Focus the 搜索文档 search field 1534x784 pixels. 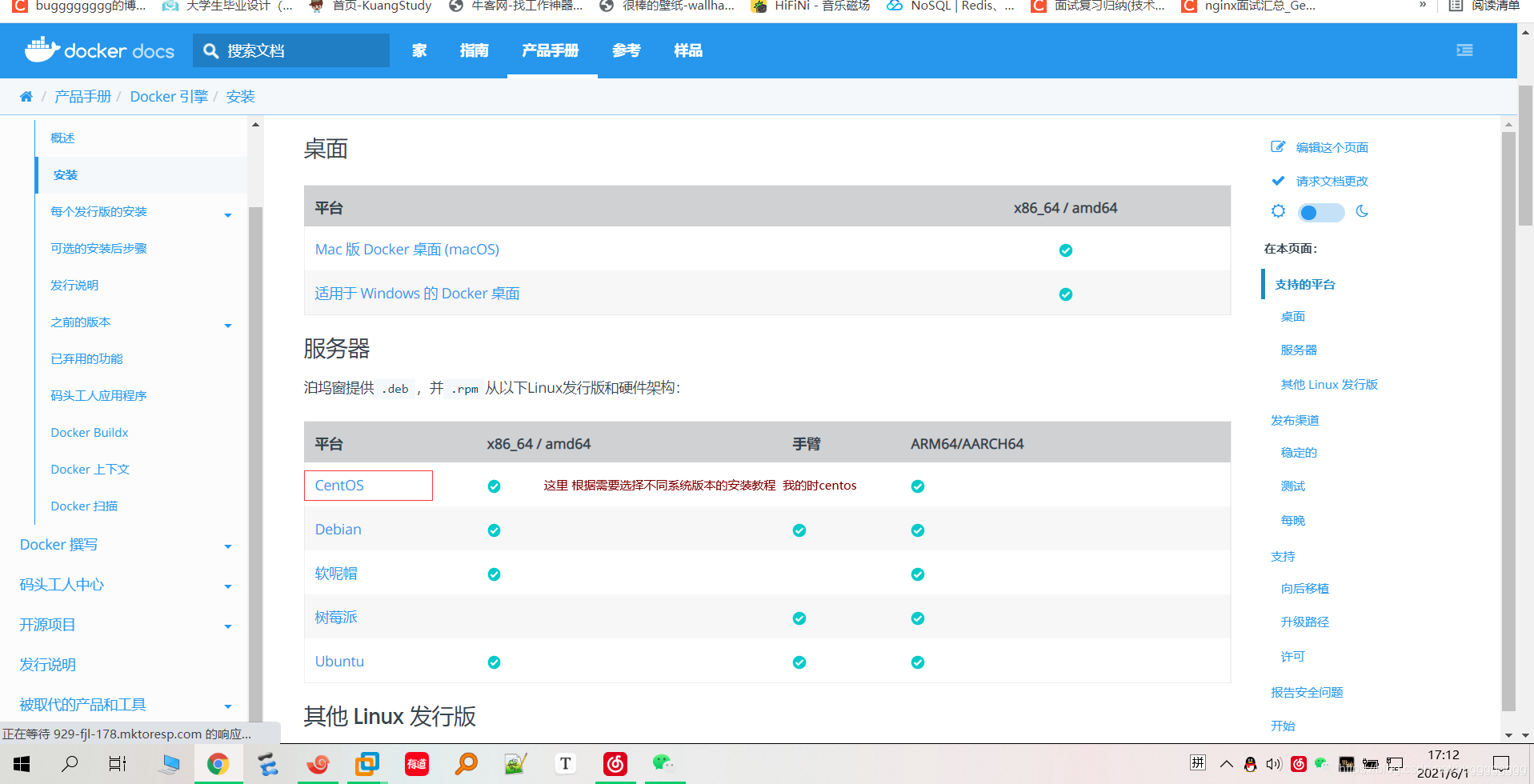(x=291, y=50)
